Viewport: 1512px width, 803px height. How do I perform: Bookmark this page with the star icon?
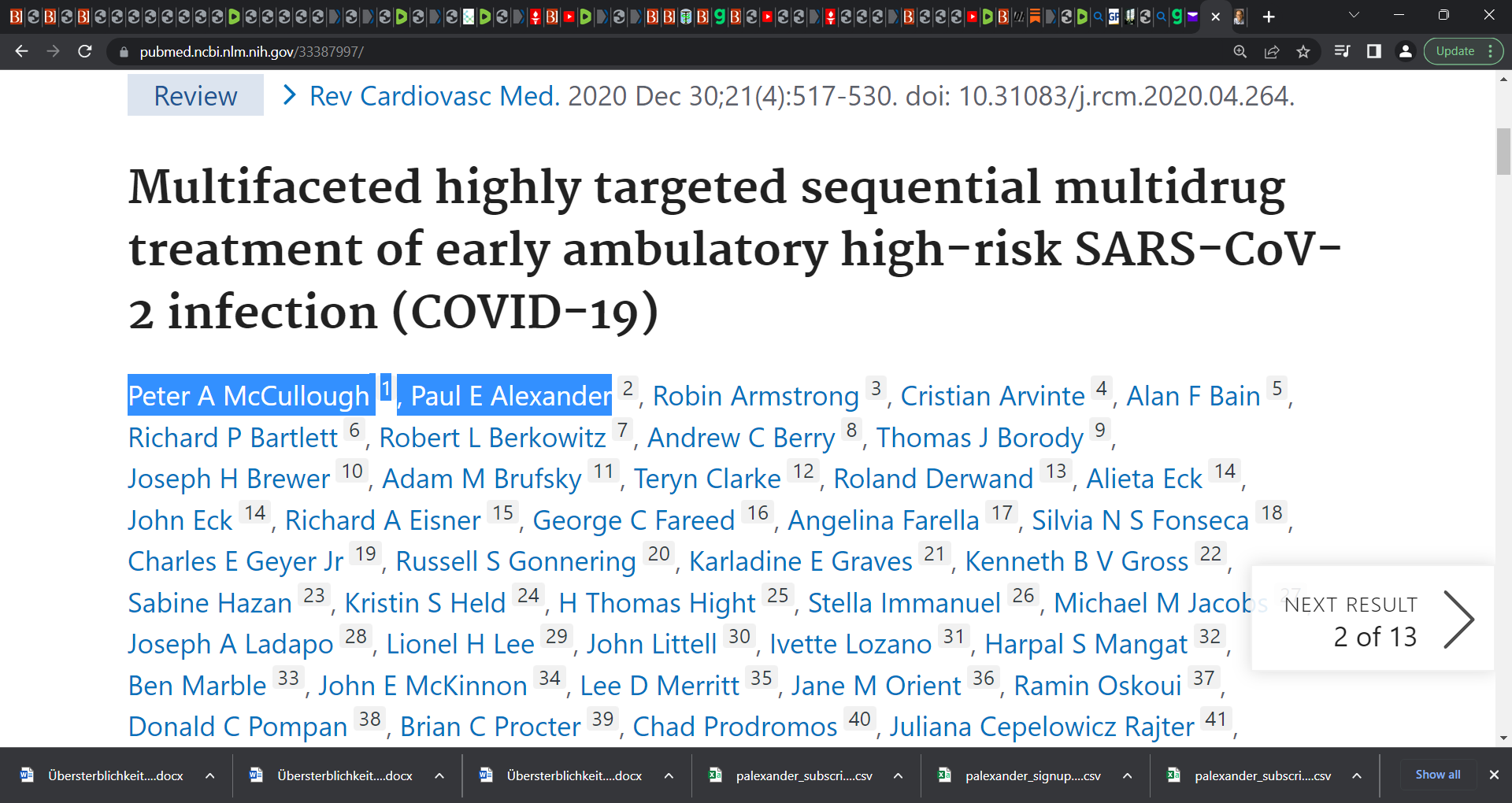coord(1303,51)
